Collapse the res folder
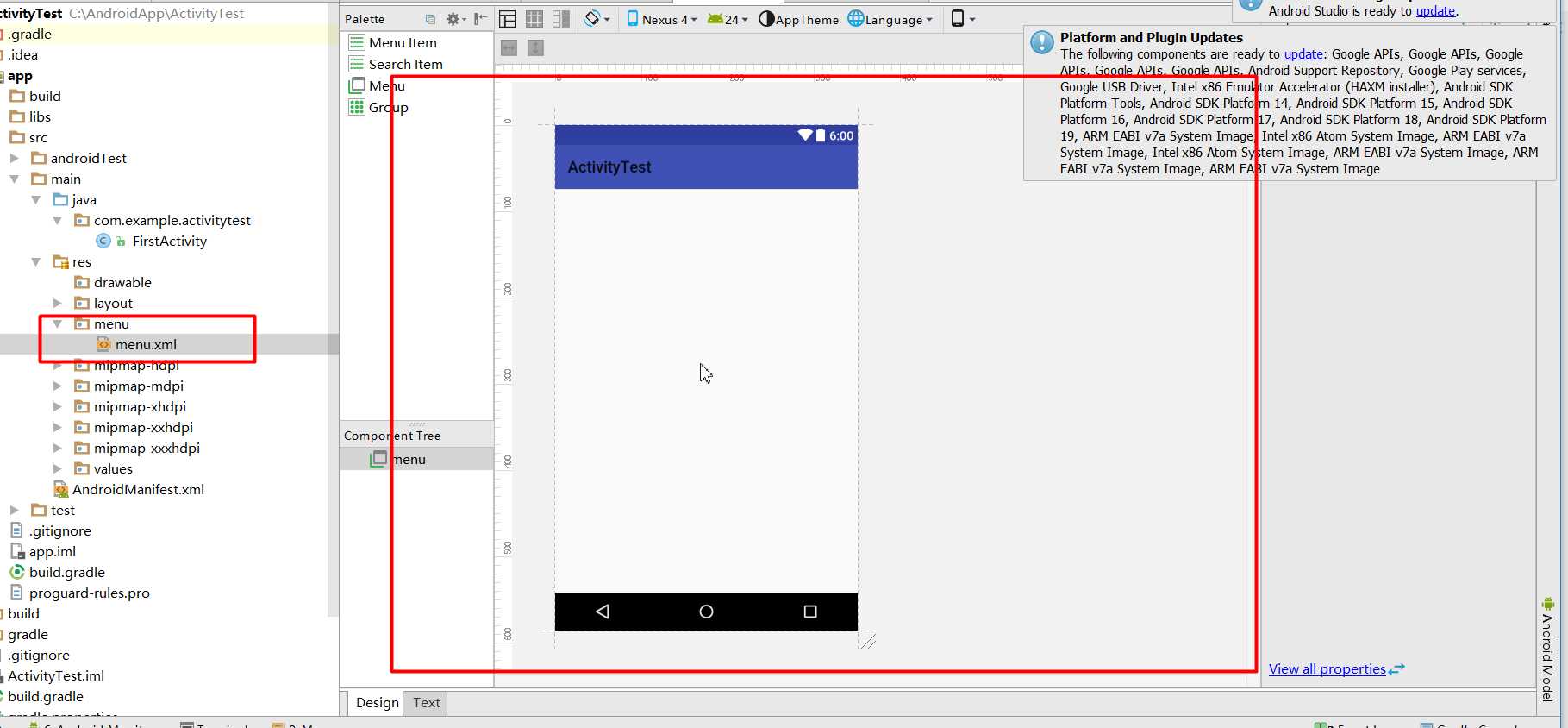This screenshot has width=1568, height=728. coord(36,261)
